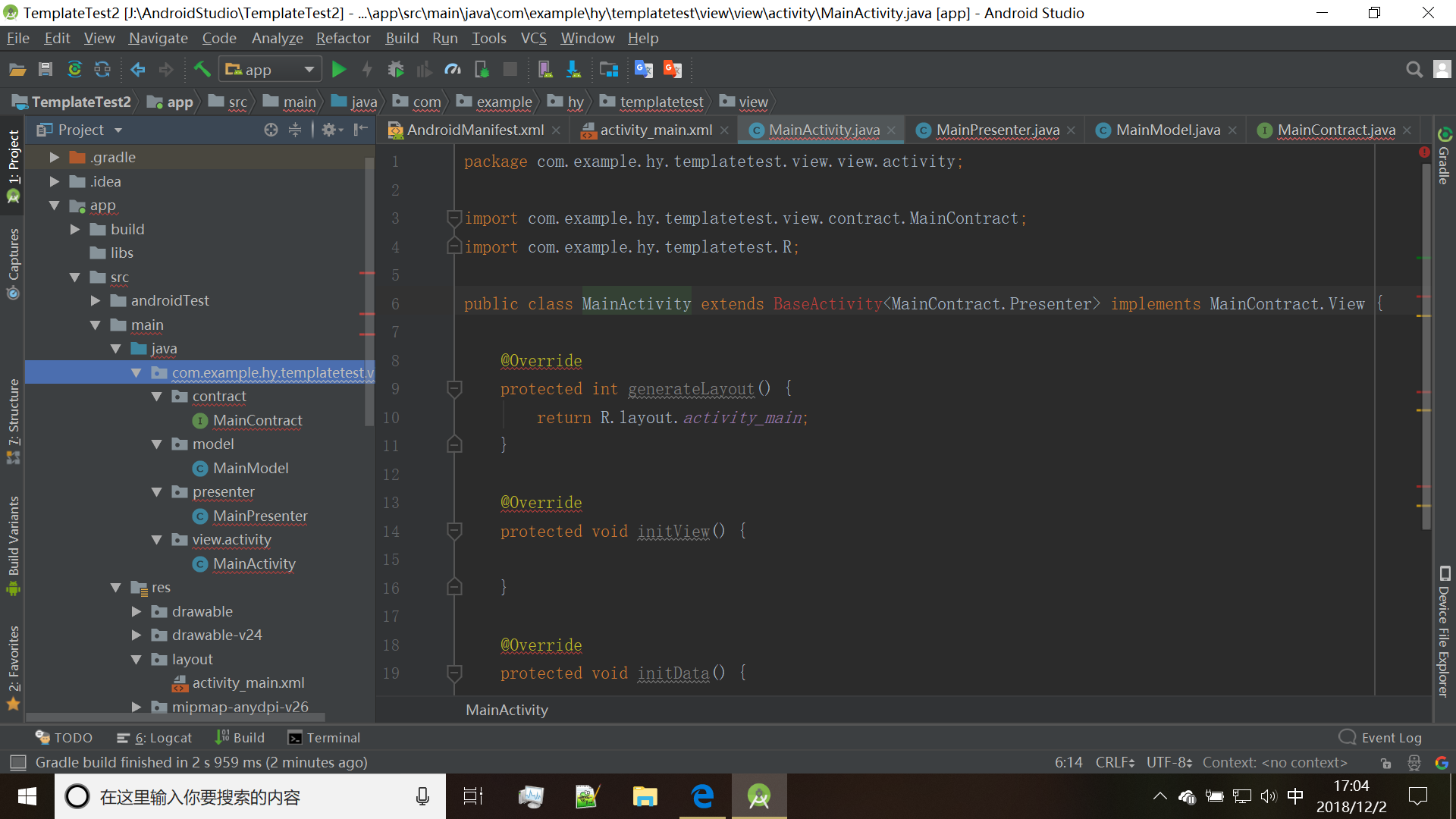Viewport: 1456px width, 819px height.
Task: Open the Build tool window
Action: click(240, 738)
